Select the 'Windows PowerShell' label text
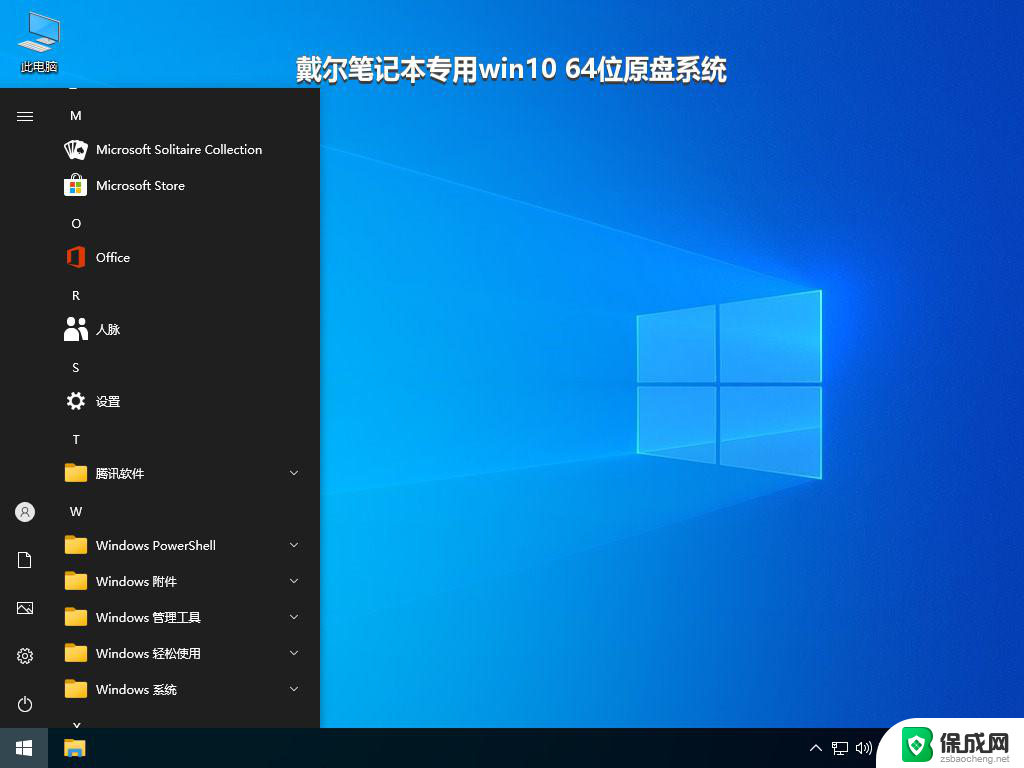Viewport: 1024px width, 768px height. coord(155,545)
